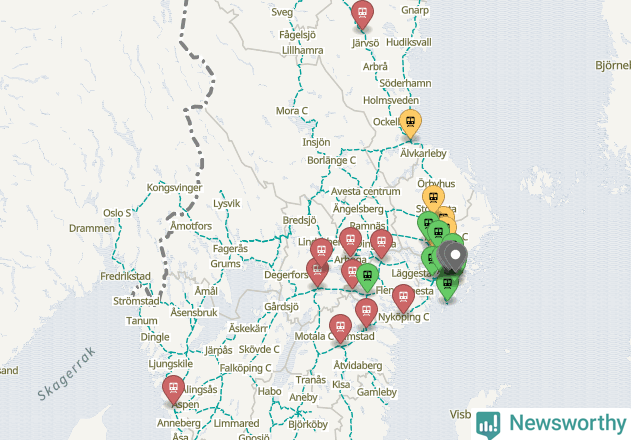Click the Borlänge C station label
The height and width of the screenshot is (440, 631).
point(330,160)
